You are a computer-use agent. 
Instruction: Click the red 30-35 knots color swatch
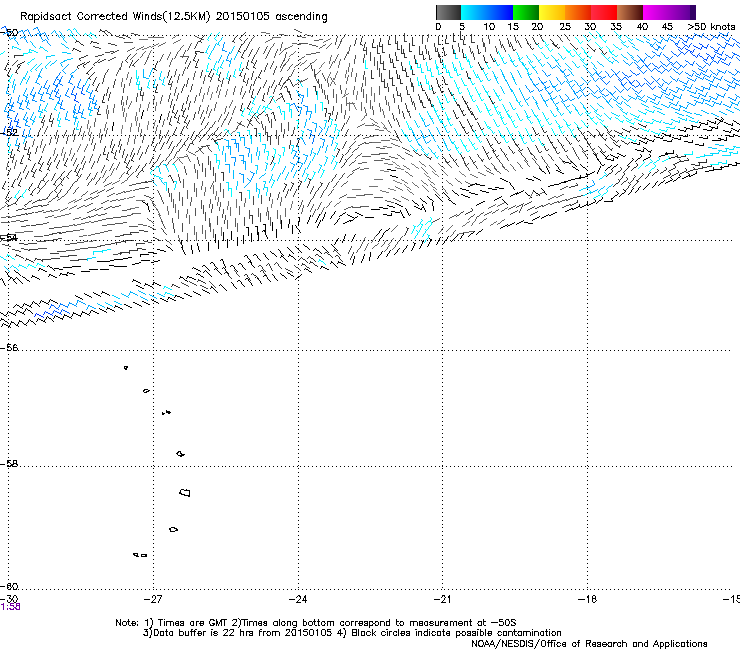pos(604,12)
